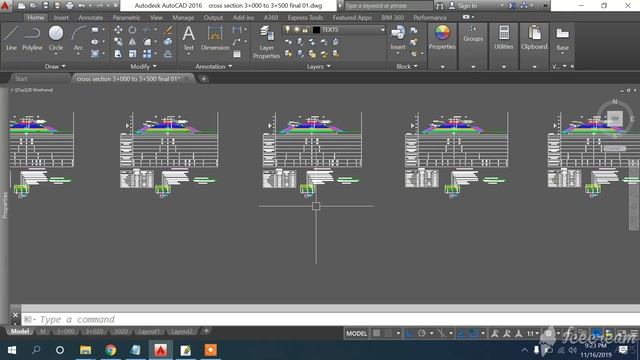Viewport: 640px width, 360px height.
Task: Toggle layer freeze sun icon
Action: pos(296,29)
